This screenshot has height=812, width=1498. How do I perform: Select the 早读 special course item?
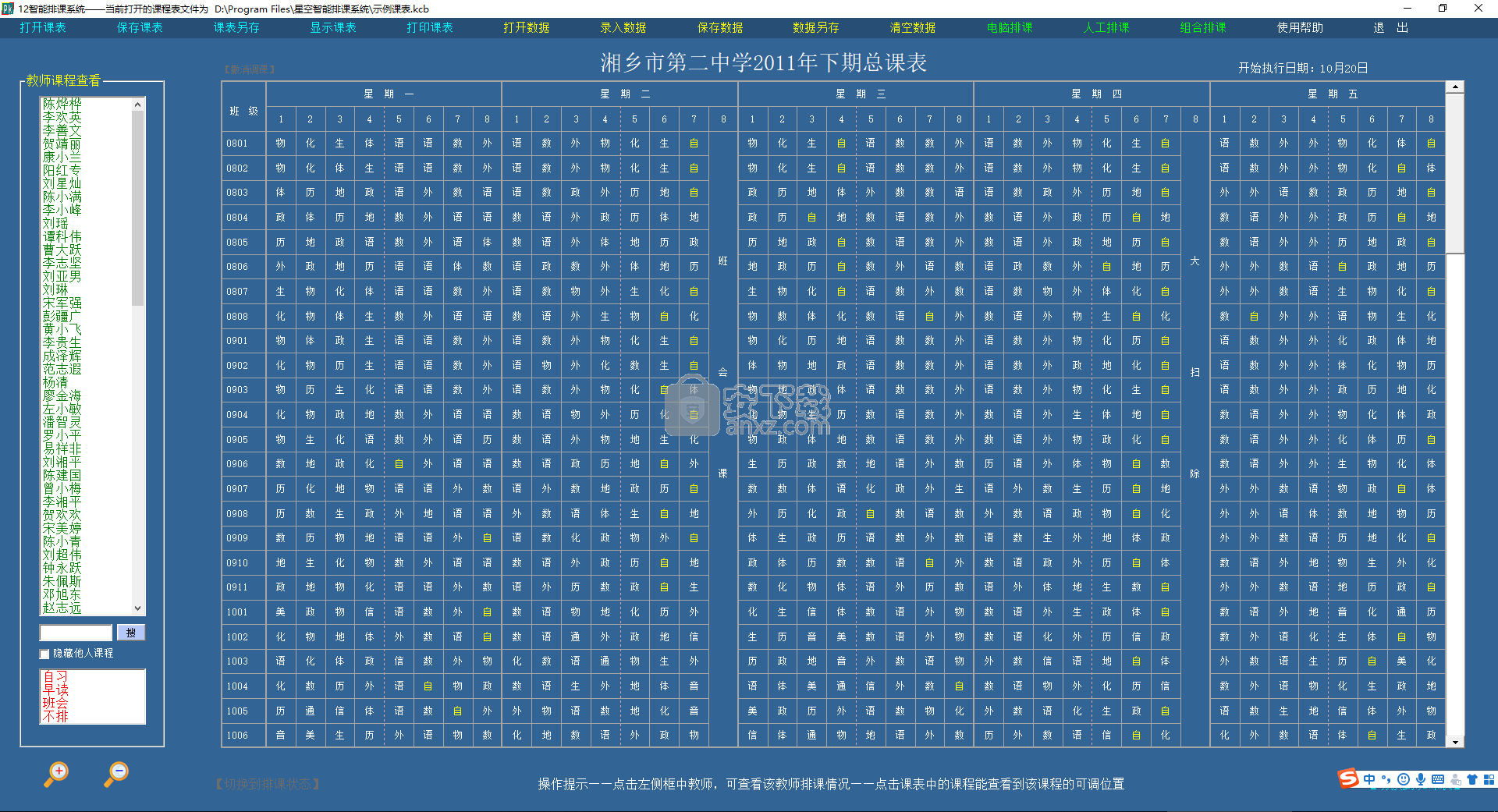click(55, 690)
